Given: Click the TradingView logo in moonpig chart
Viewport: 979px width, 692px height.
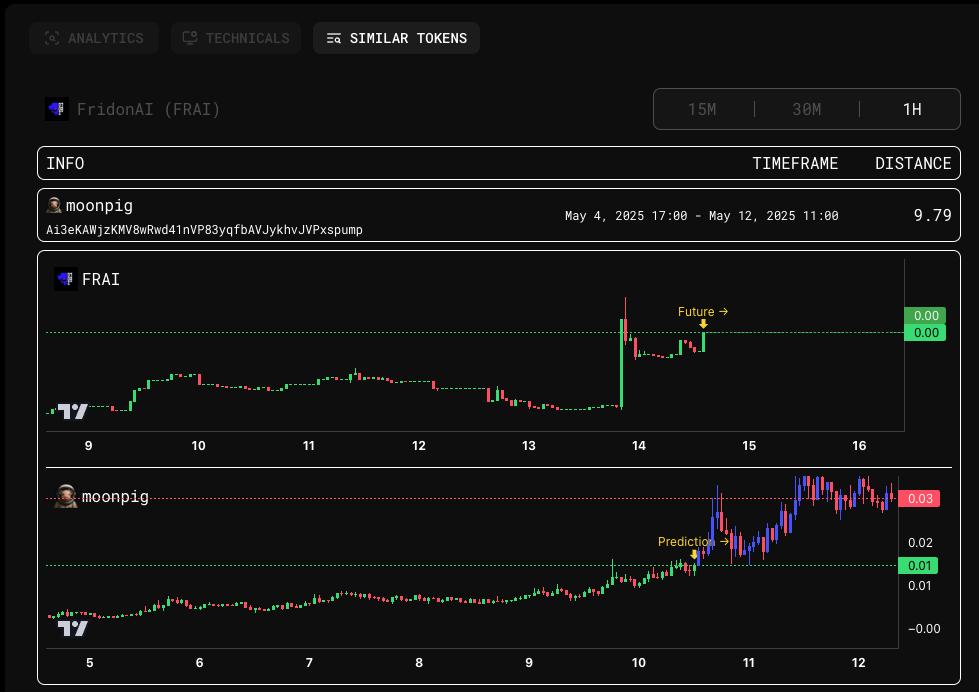Looking at the screenshot, I should tap(72, 628).
